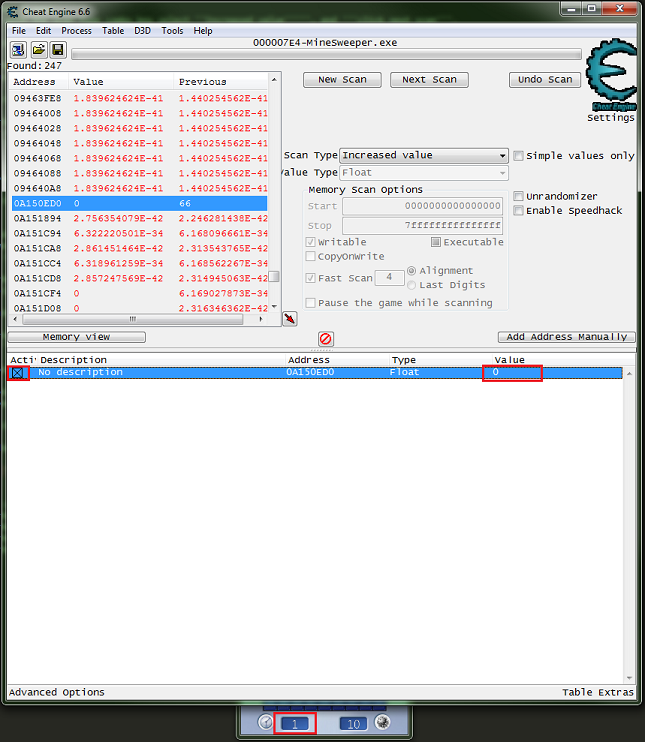Click the save floppy disk icon
The image size is (645, 742).
point(58,50)
